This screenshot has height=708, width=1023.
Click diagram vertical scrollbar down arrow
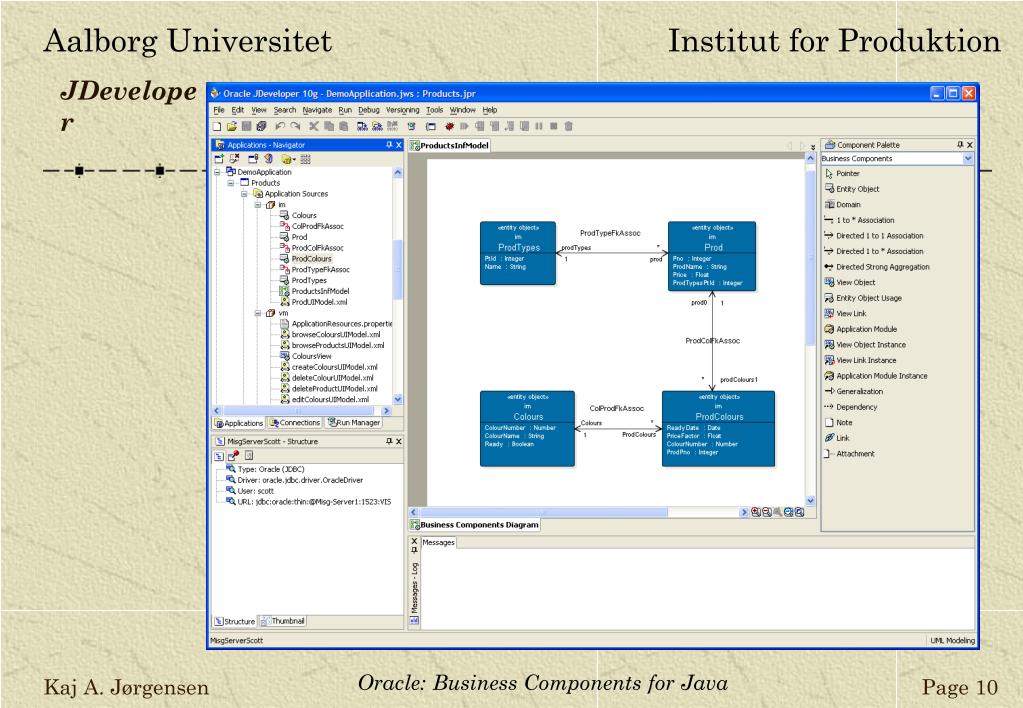810,500
